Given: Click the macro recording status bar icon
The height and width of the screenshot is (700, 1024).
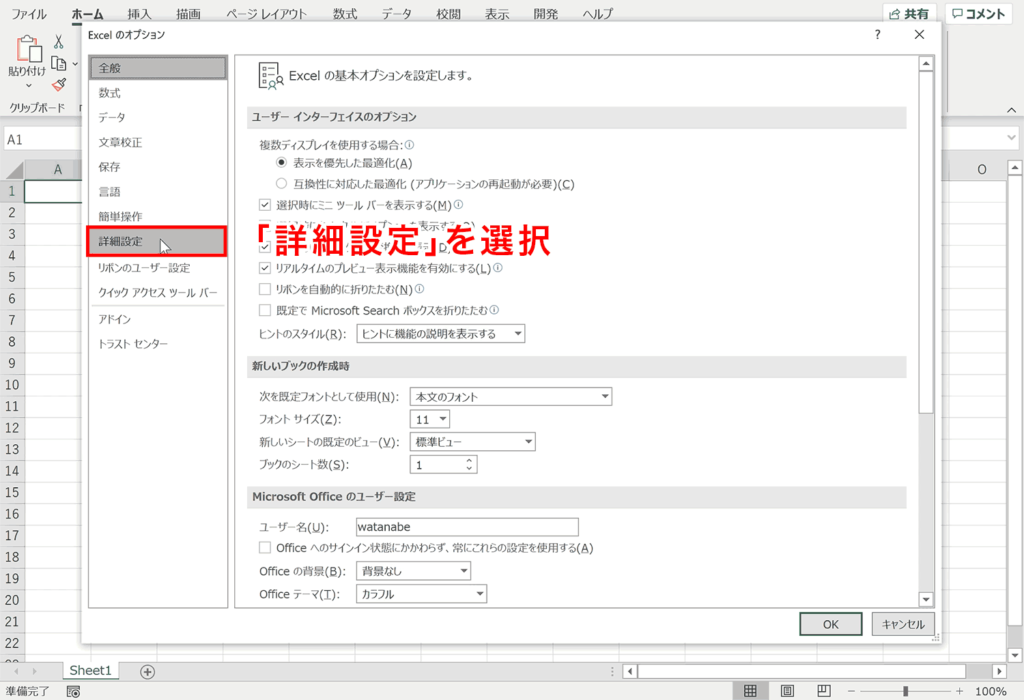Looking at the screenshot, I should (x=73, y=692).
